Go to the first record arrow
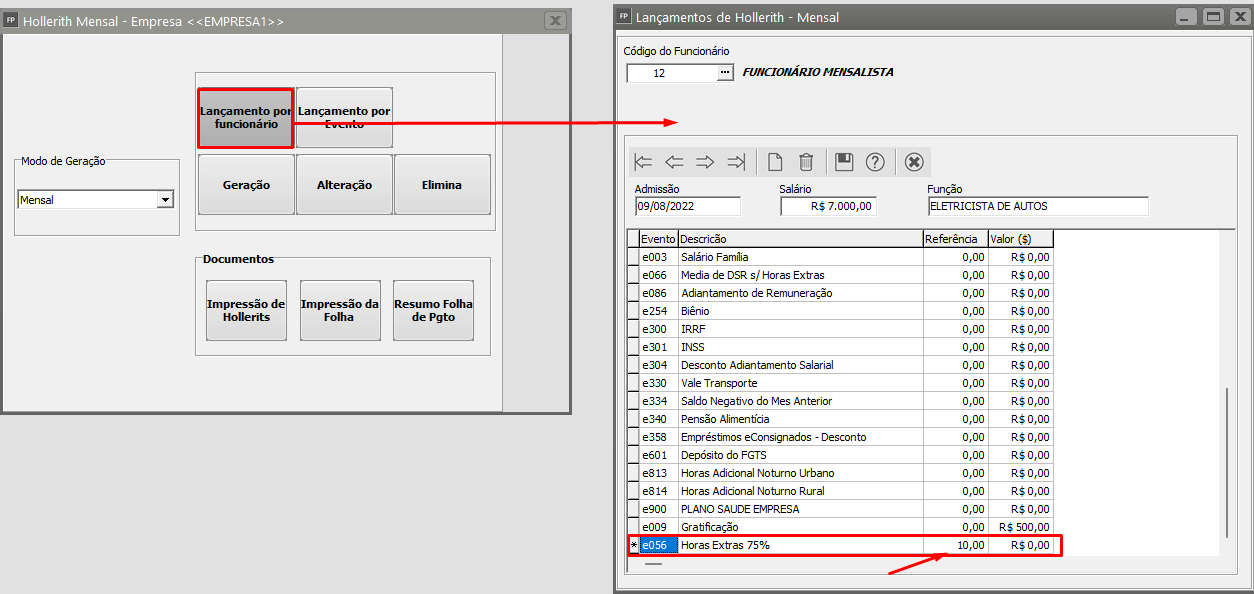Image resolution: width=1254 pixels, height=594 pixels. pos(644,162)
